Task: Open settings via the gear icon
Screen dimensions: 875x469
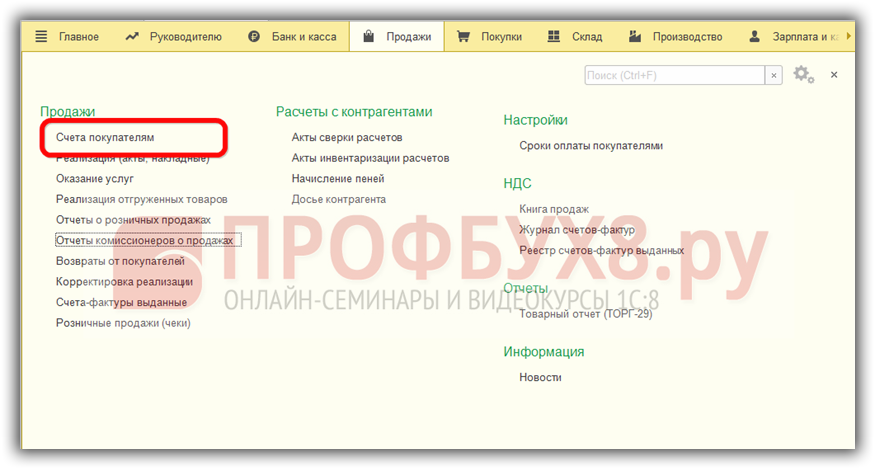Action: click(x=802, y=75)
